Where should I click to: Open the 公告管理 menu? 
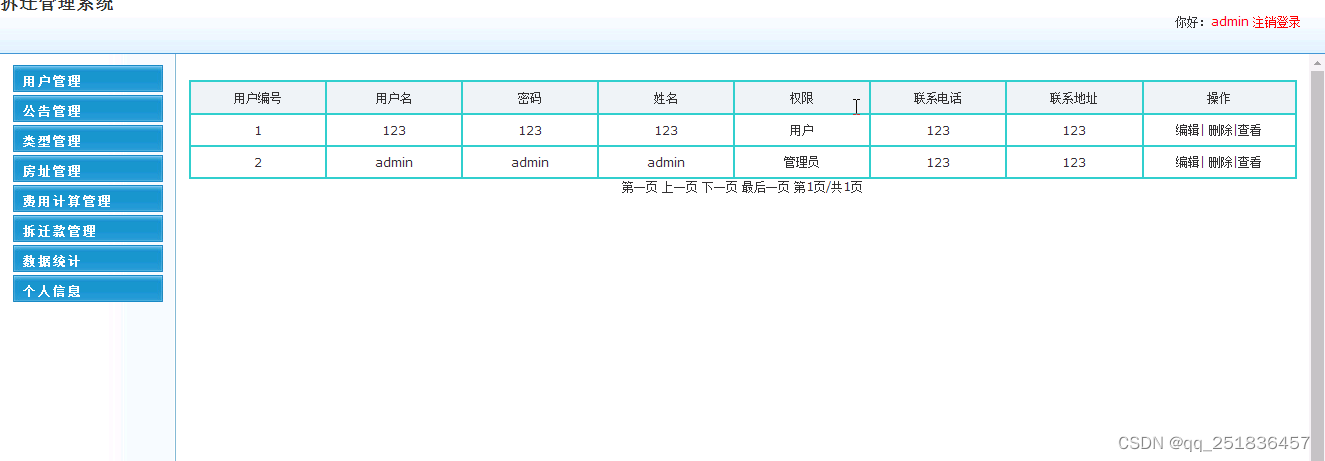(88, 111)
